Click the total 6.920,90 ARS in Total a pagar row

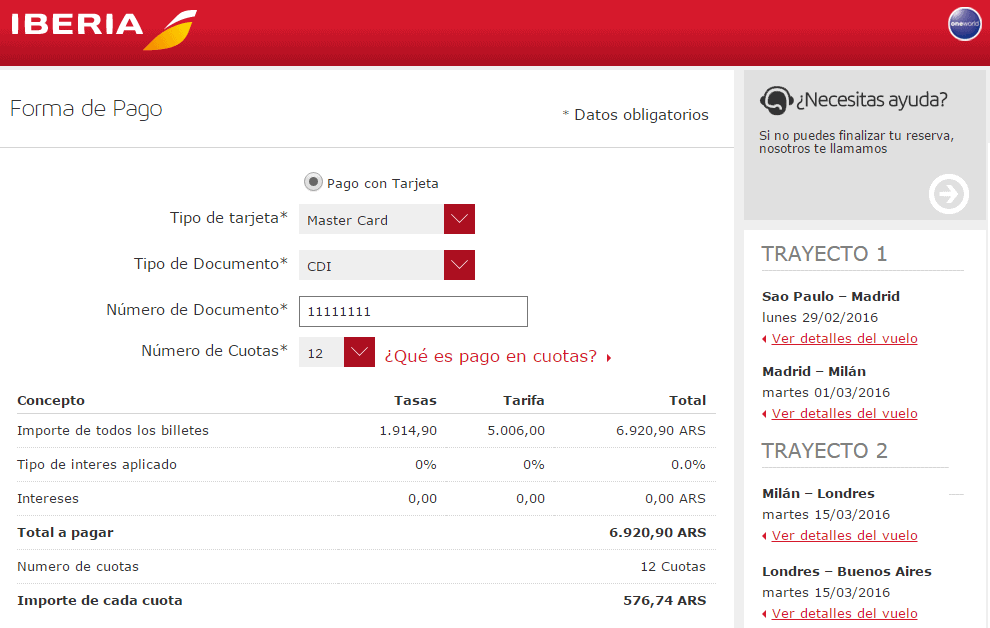[657, 532]
